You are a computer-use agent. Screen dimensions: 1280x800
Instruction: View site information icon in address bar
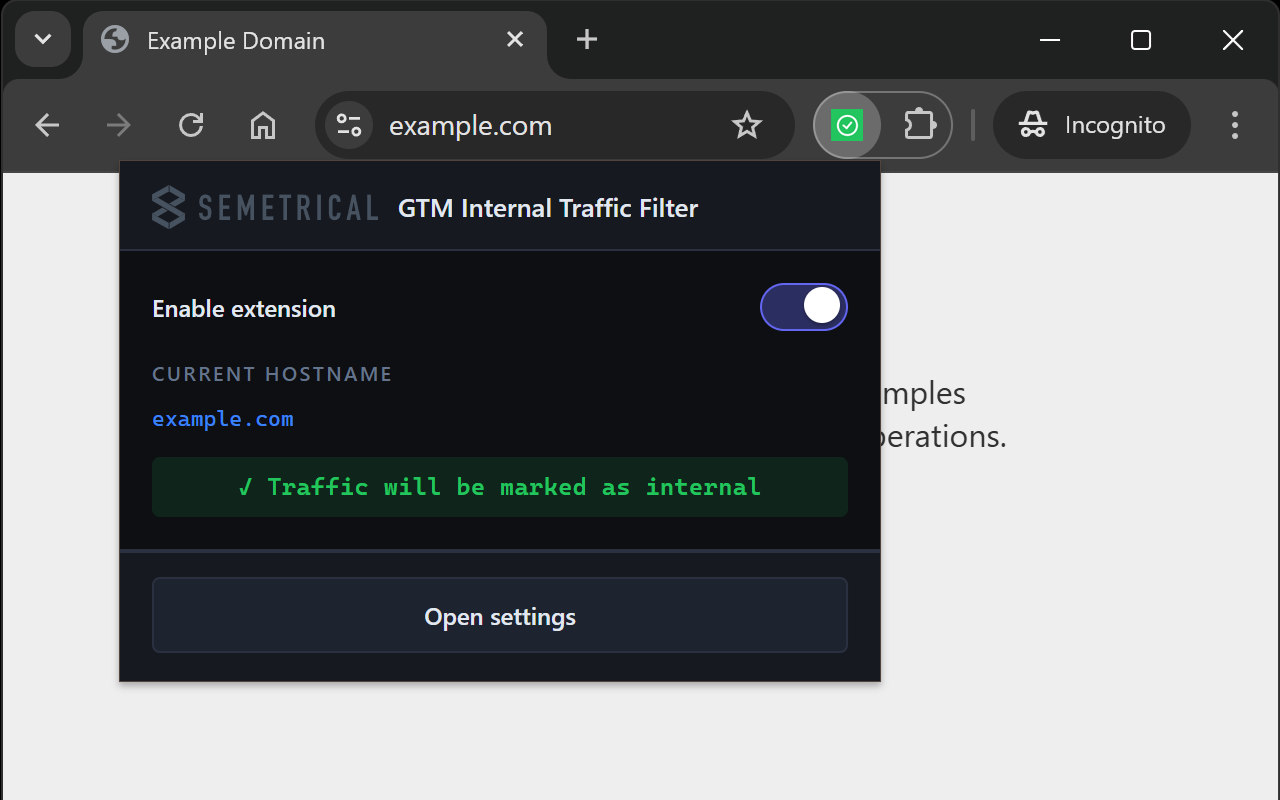point(349,125)
